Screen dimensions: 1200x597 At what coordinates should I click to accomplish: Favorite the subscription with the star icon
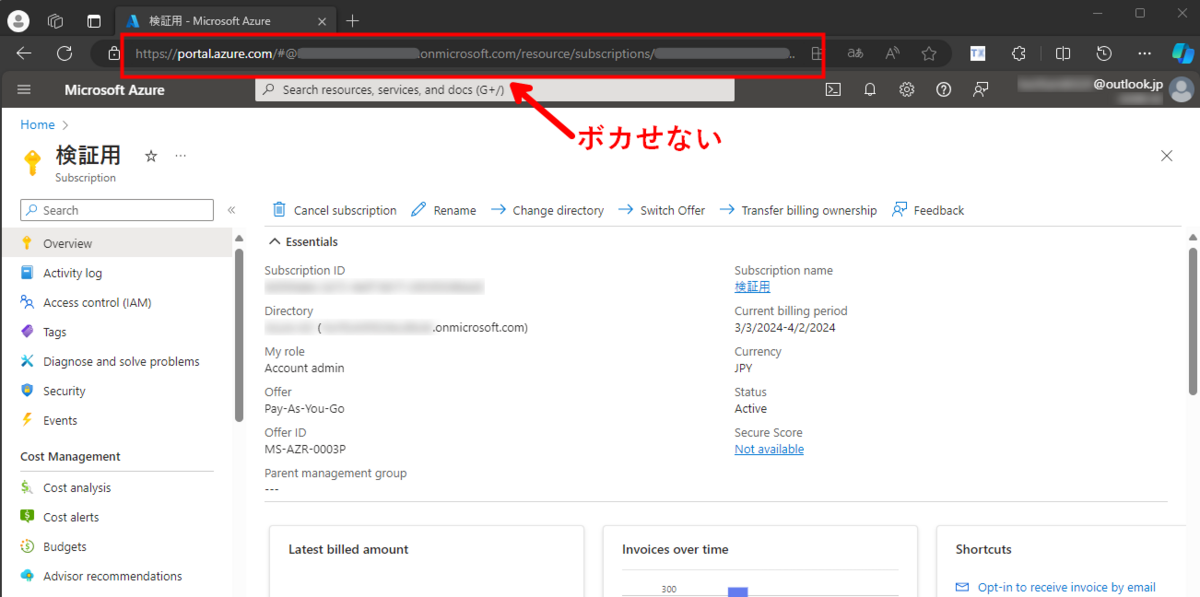151,156
